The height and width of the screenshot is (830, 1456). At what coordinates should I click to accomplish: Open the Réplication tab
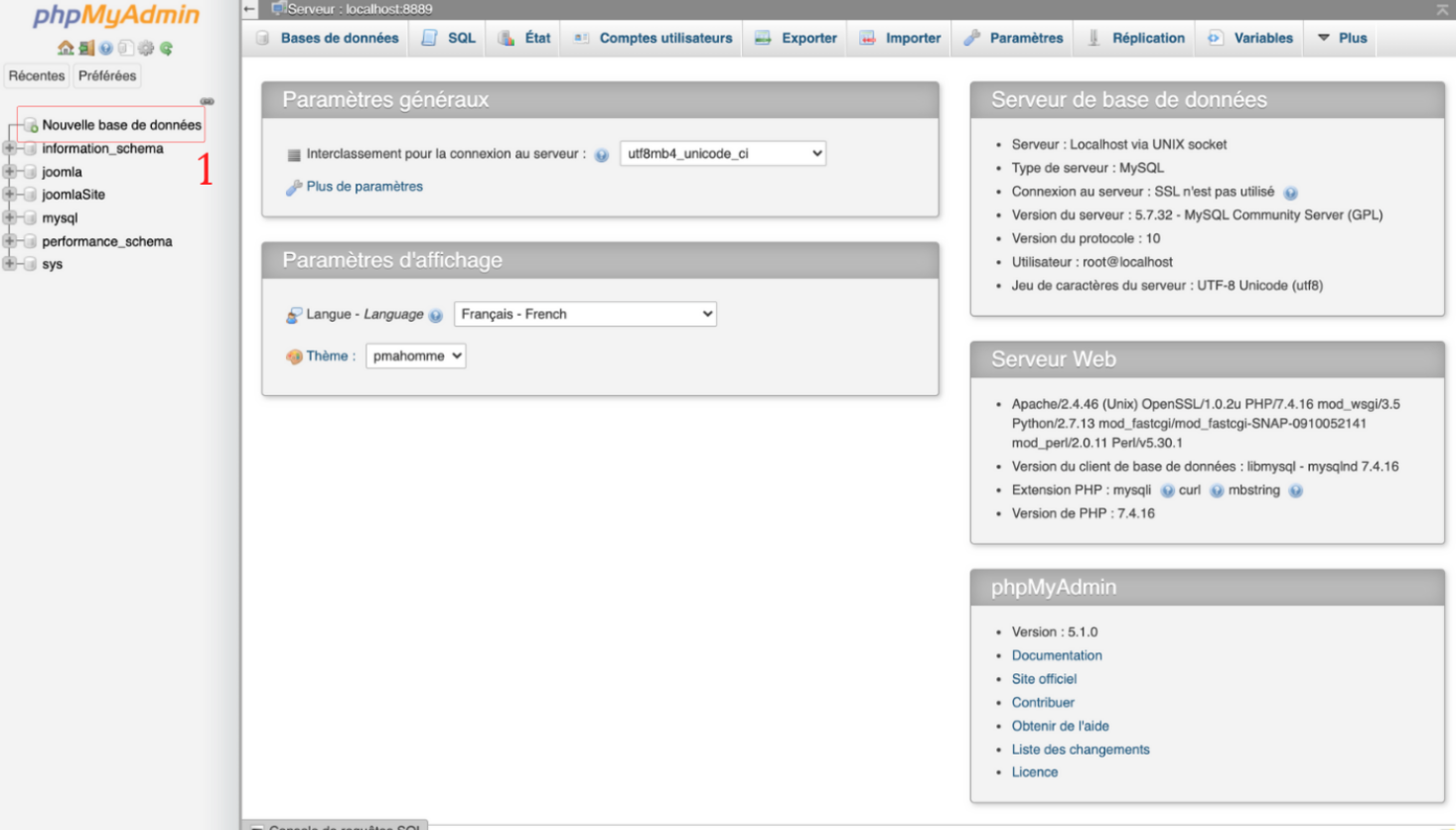pos(1135,38)
